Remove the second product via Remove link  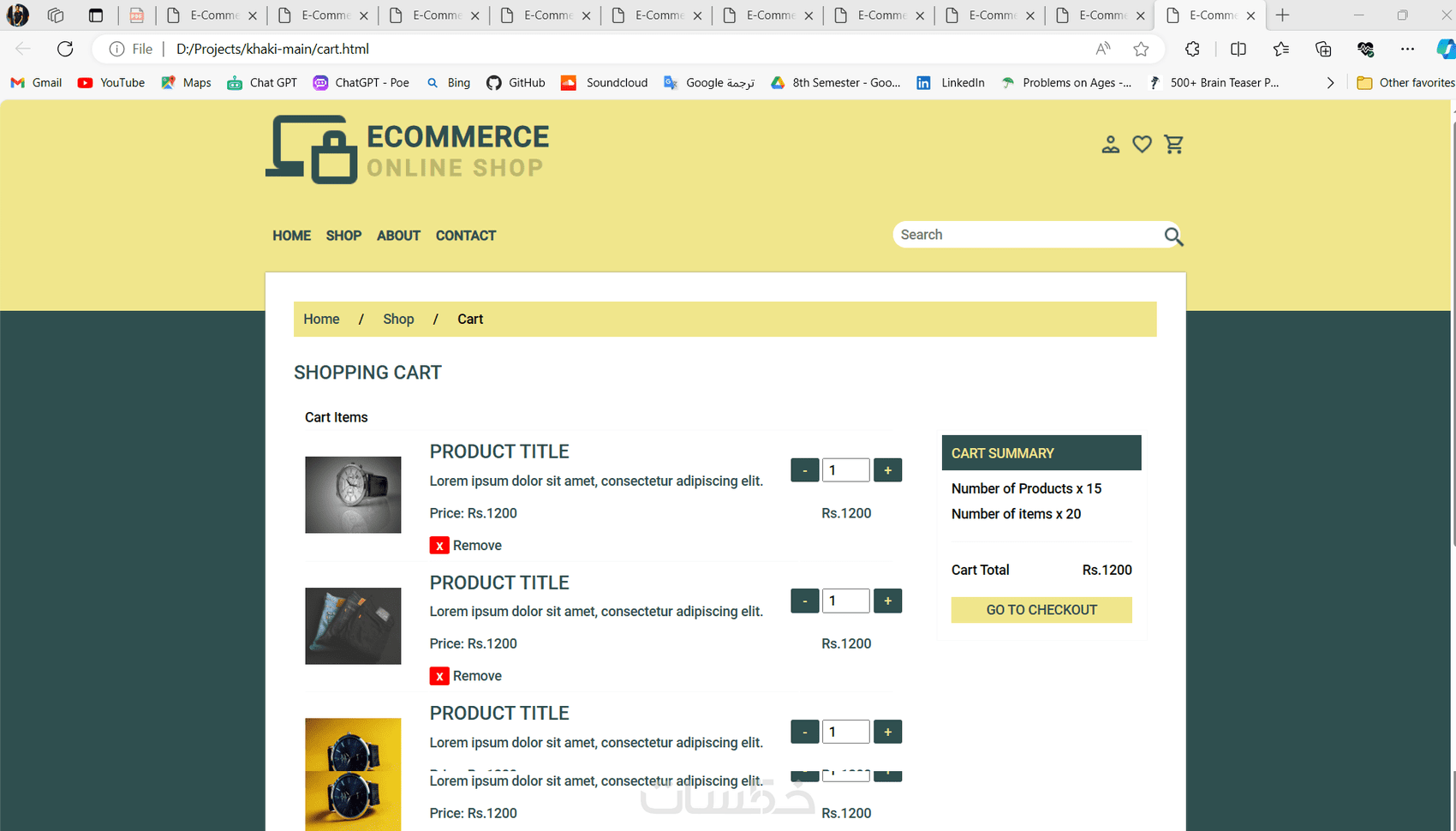[x=477, y=676]
